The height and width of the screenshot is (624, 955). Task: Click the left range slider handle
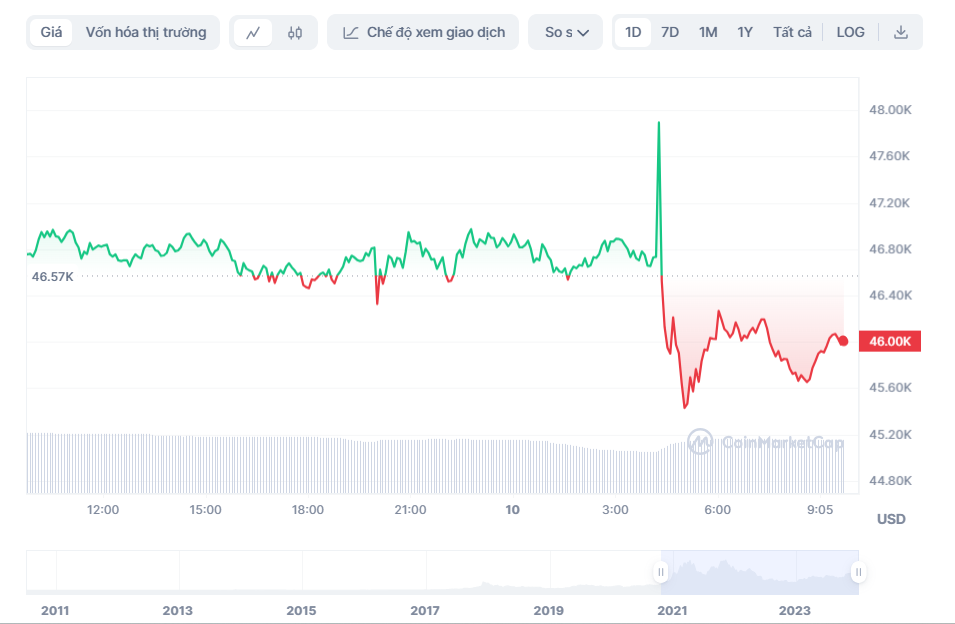[660, 572]
